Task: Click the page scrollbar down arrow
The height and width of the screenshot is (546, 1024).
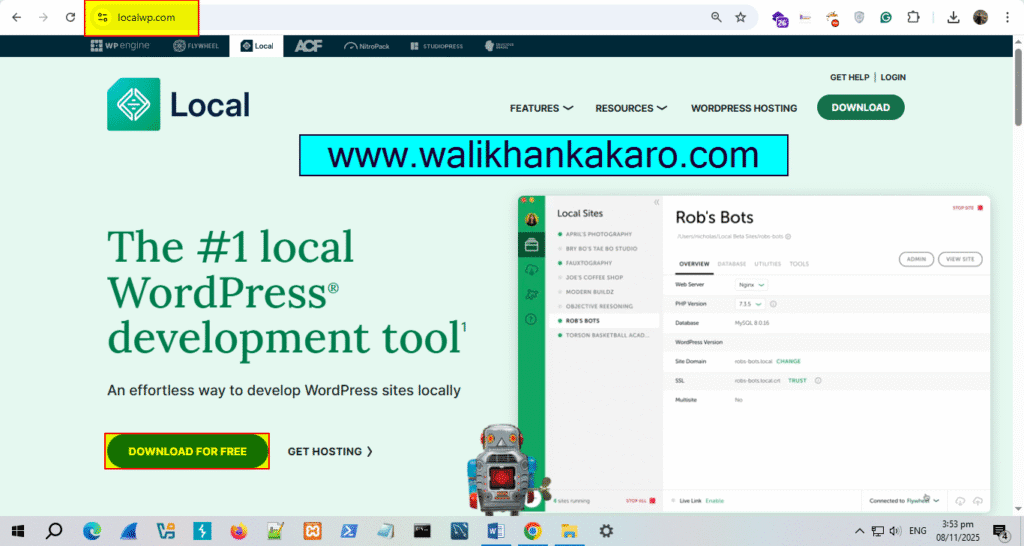Action: [1018, 509]
